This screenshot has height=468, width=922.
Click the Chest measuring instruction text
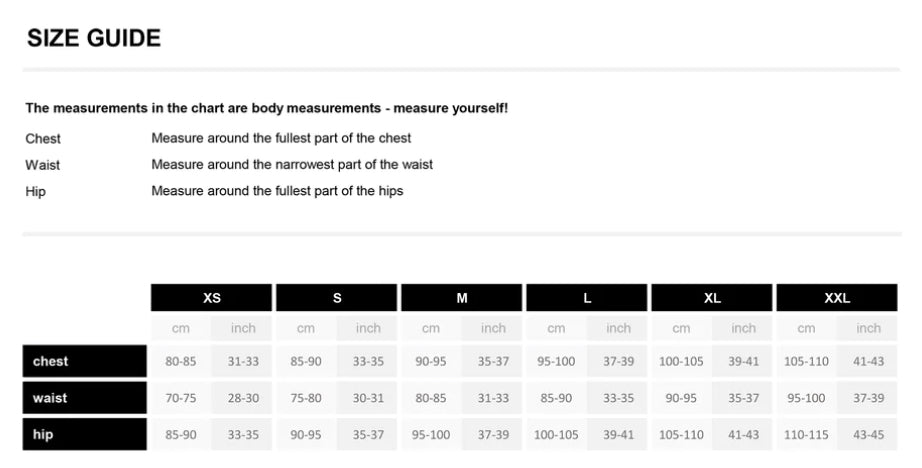pos(281,138)
